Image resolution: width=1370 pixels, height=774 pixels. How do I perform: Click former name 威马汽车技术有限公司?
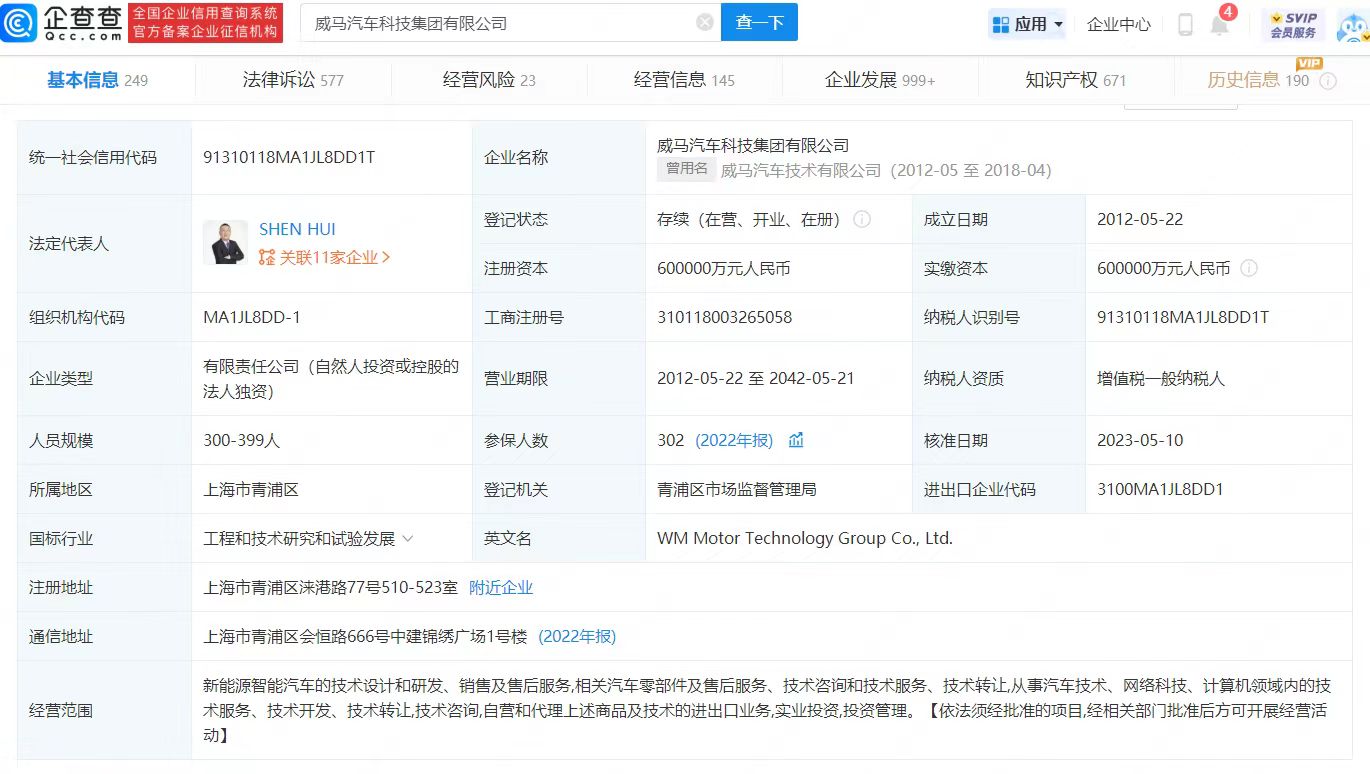(x=801, y=170)
